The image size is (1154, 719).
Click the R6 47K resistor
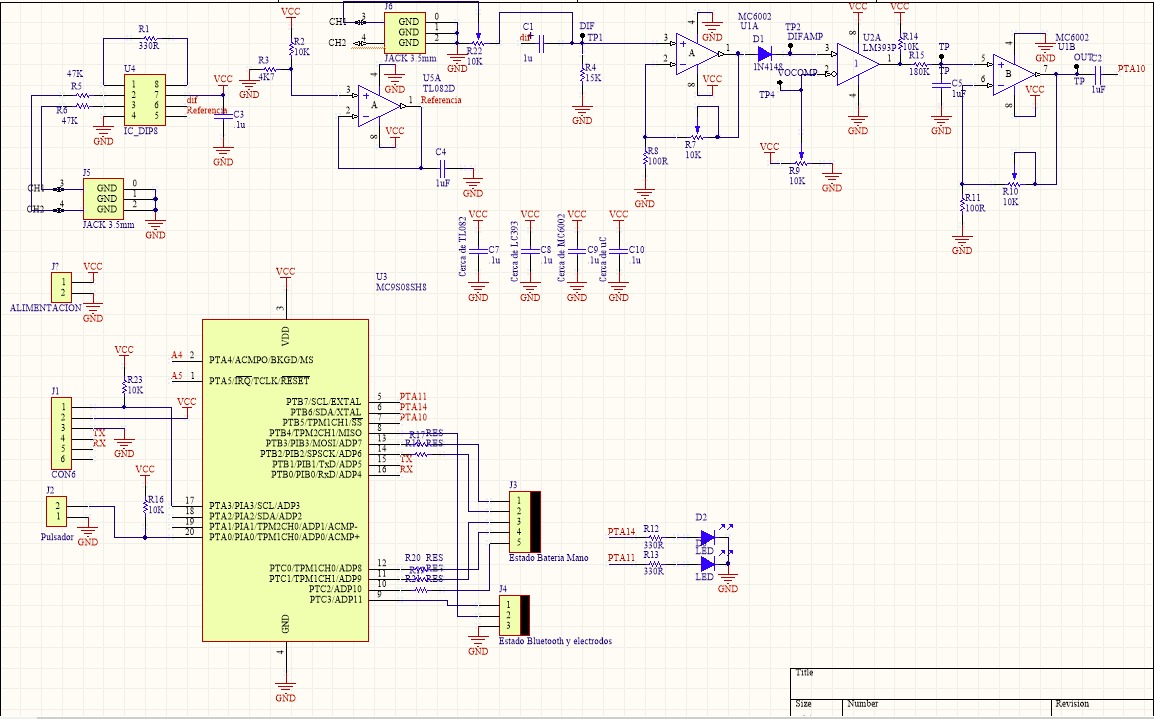(83, 107)
